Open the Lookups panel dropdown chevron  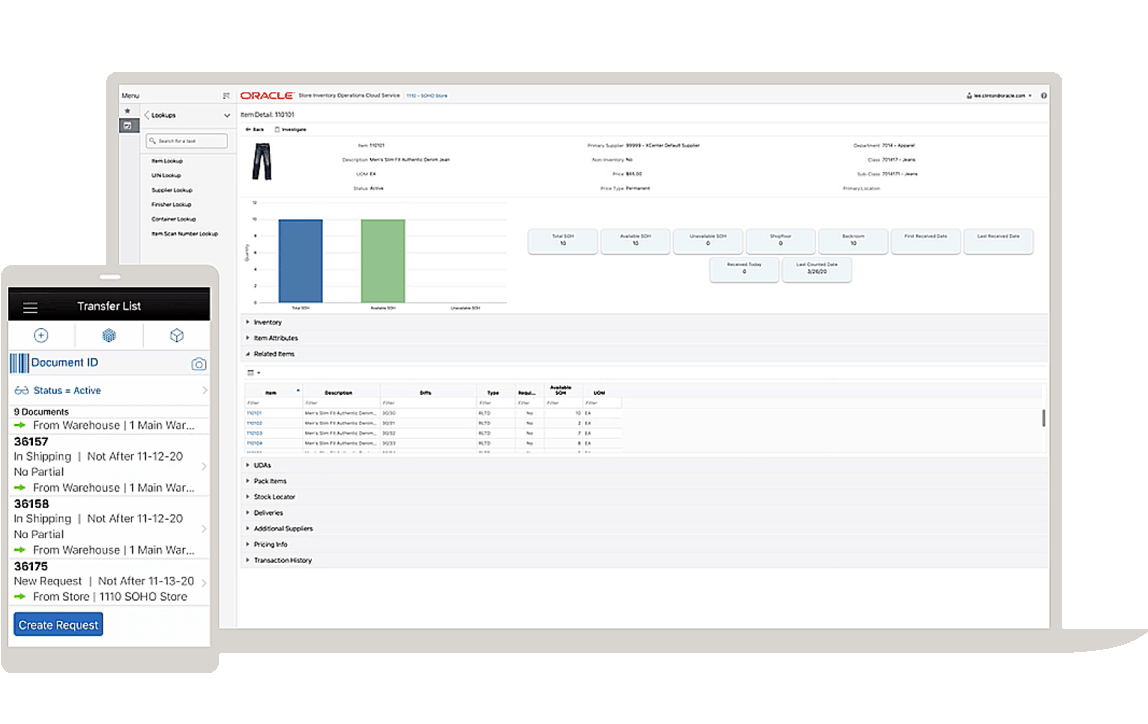tap(226, 116)
